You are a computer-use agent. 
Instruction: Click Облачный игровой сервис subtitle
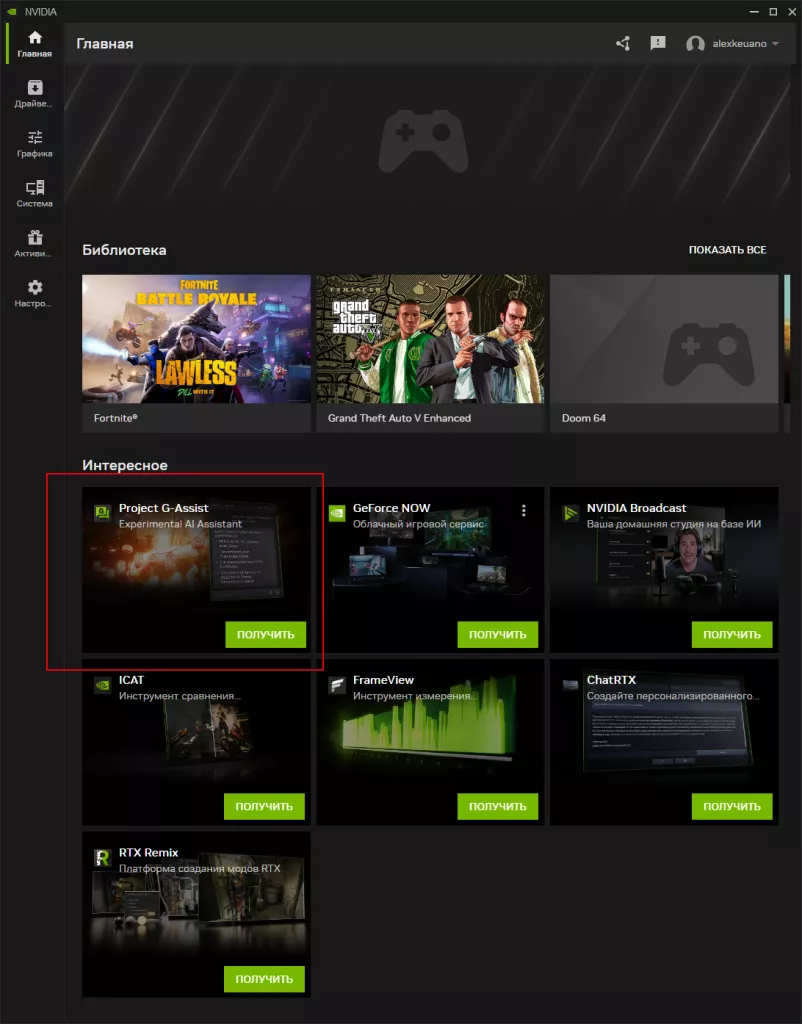[418, 524]
